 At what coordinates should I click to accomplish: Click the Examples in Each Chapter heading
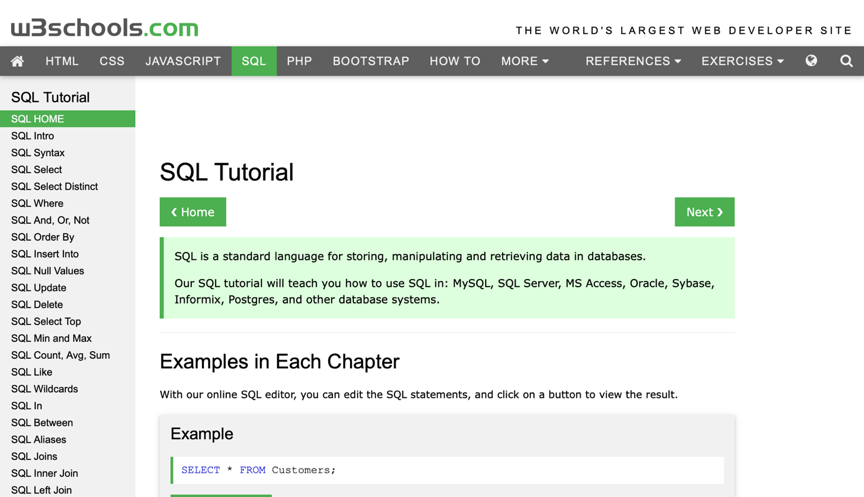coord(279,362)
